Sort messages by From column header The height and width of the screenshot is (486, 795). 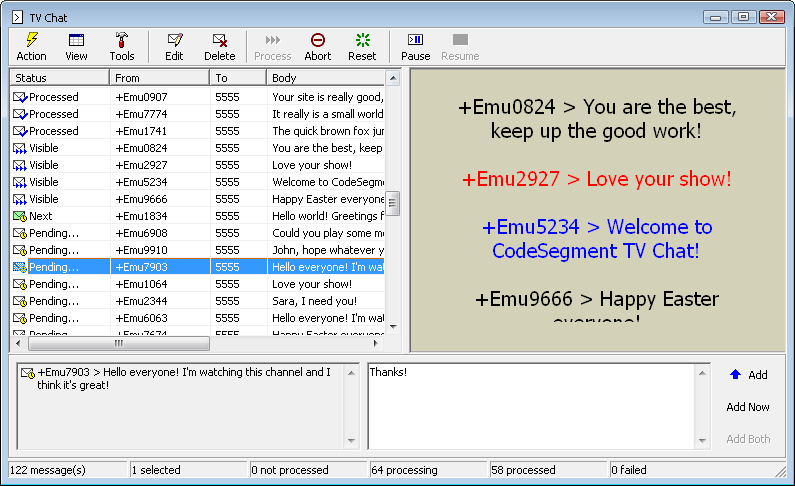(159, 78)
